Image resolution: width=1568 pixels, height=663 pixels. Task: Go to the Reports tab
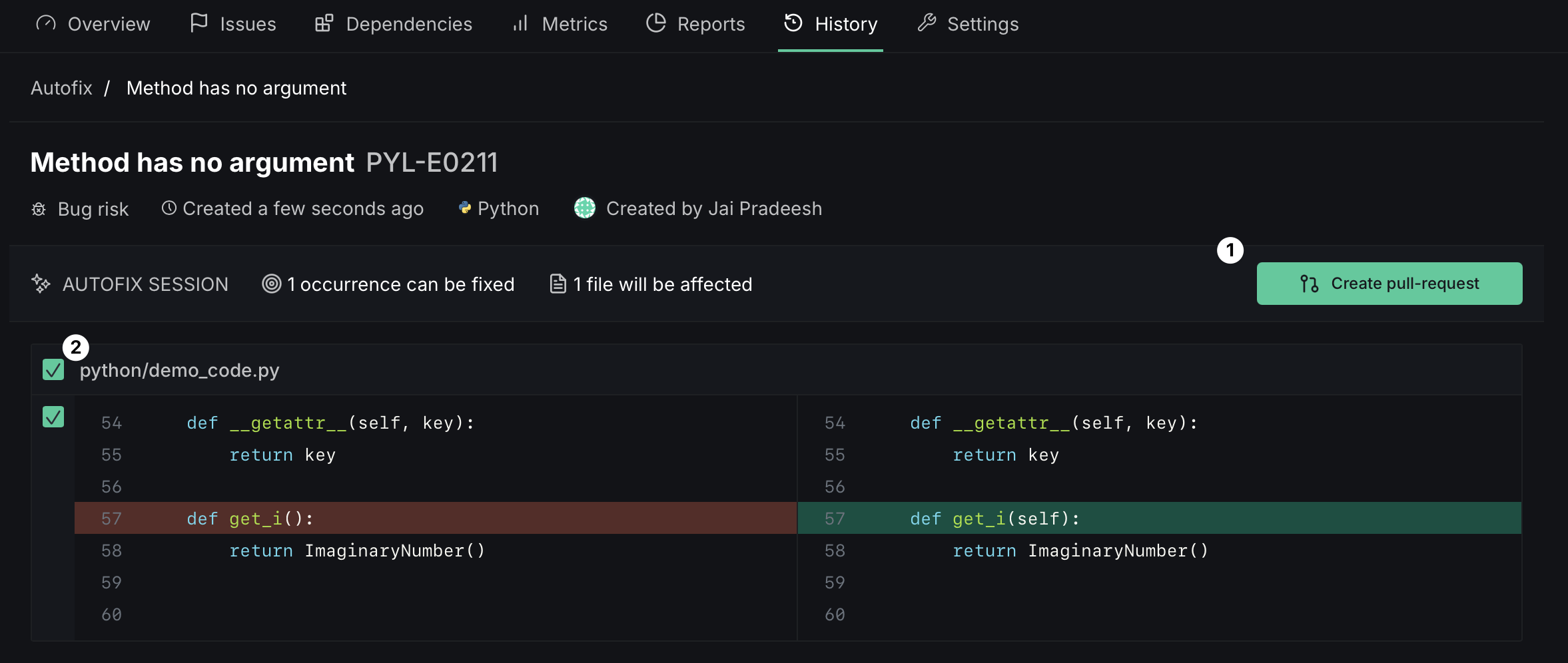pyautogui.click(x=710, y=24)
